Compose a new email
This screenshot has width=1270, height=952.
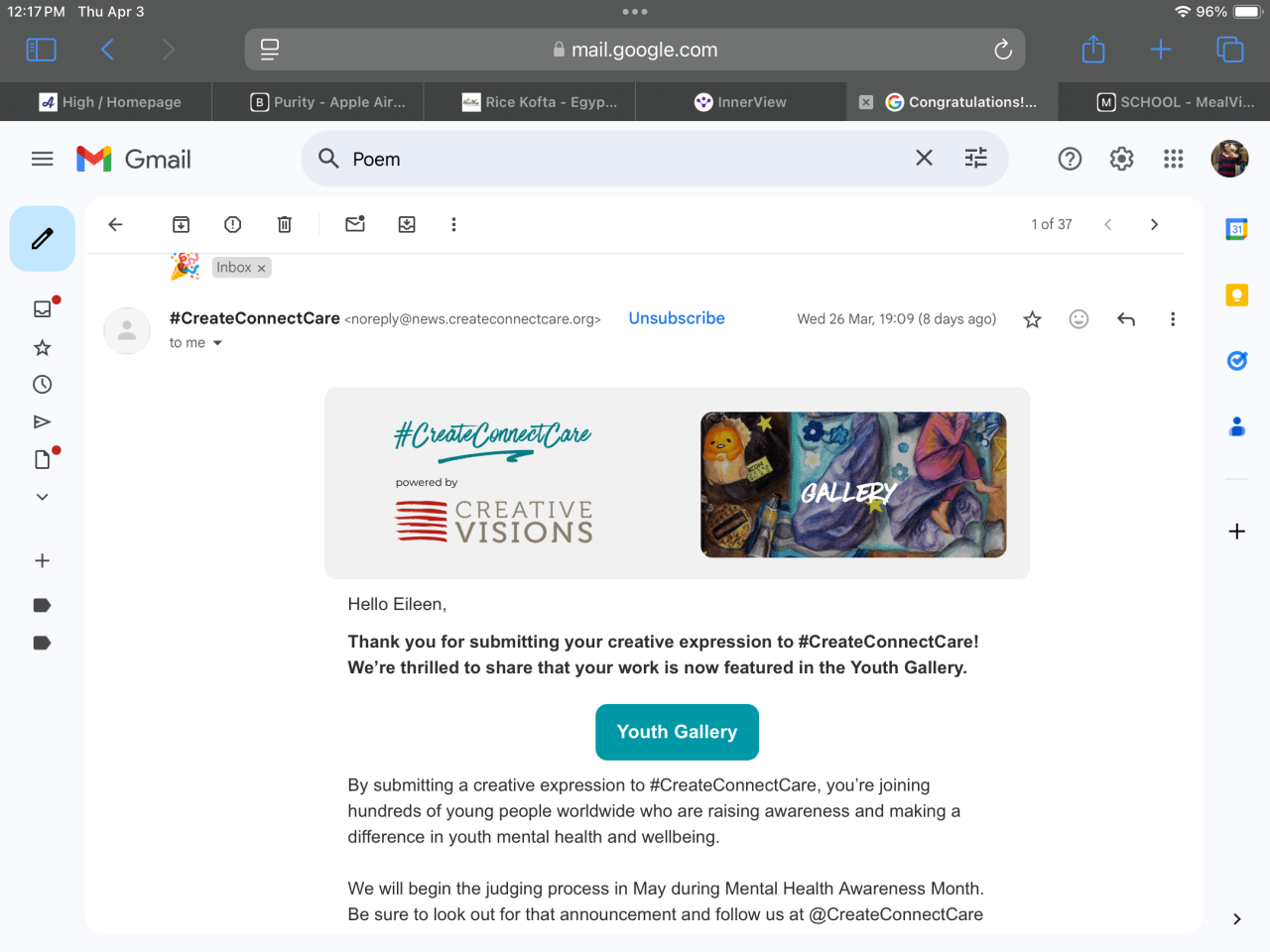[43, 238]
